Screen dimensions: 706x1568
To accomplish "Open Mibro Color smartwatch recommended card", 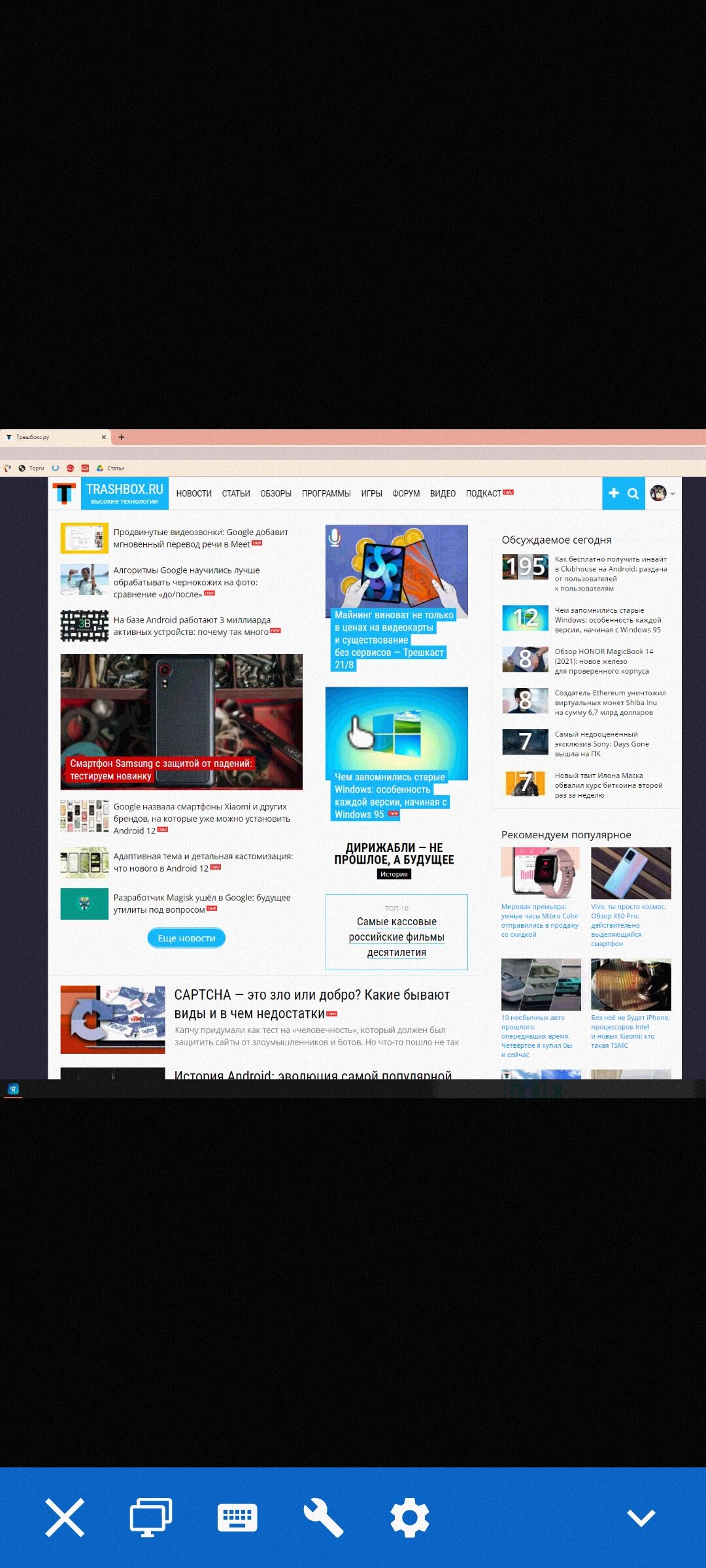I will [541, 892].
